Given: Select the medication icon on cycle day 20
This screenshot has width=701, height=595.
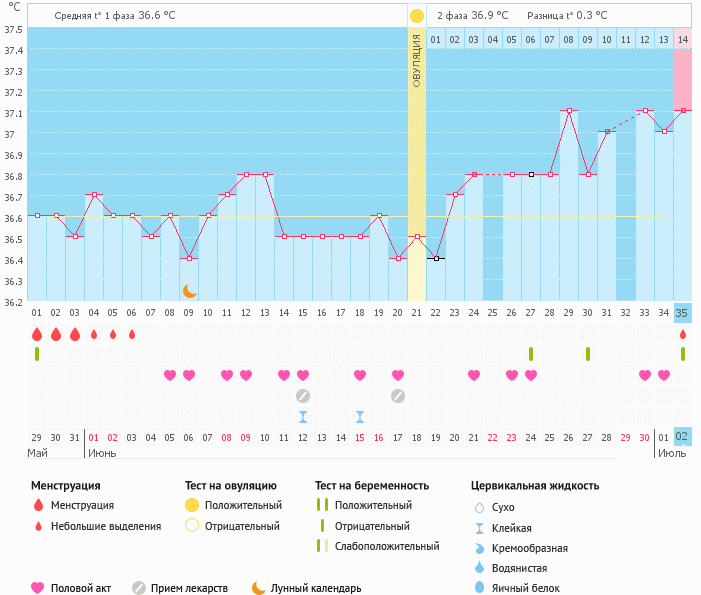Looking at the screenshot, I should click(398, 396).
